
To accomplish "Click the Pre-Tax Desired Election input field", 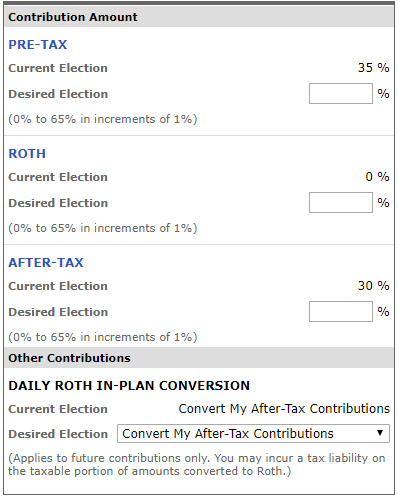I will click(x=341, y=94).
